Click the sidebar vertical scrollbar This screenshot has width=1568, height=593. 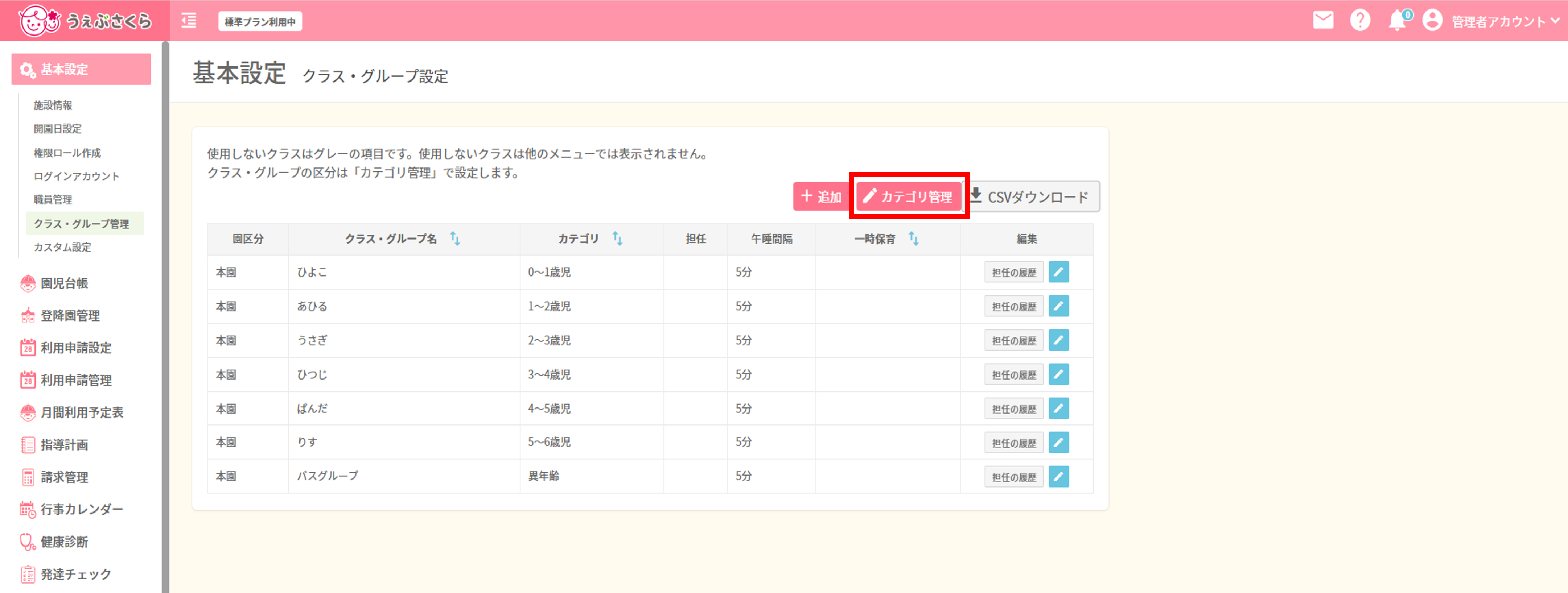165,316
